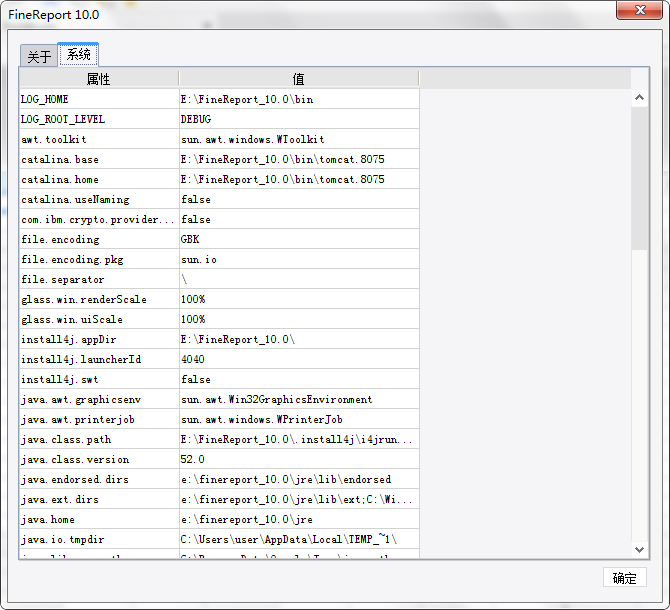Viewport: 670px width, 610px height.
Task: Click the 确定 button
Action: pos(624,578)
